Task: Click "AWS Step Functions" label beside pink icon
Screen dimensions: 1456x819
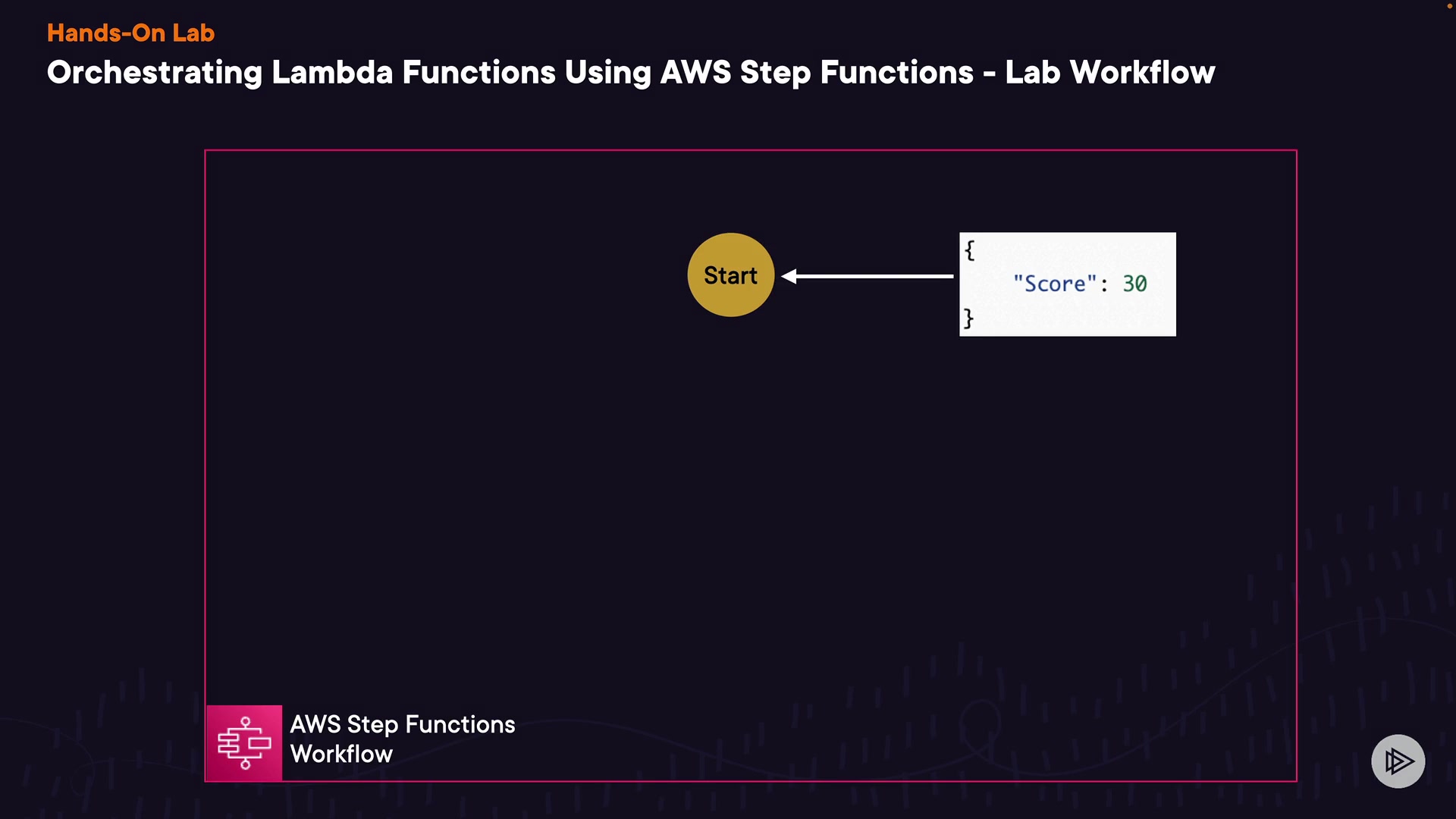Action: 402,724
